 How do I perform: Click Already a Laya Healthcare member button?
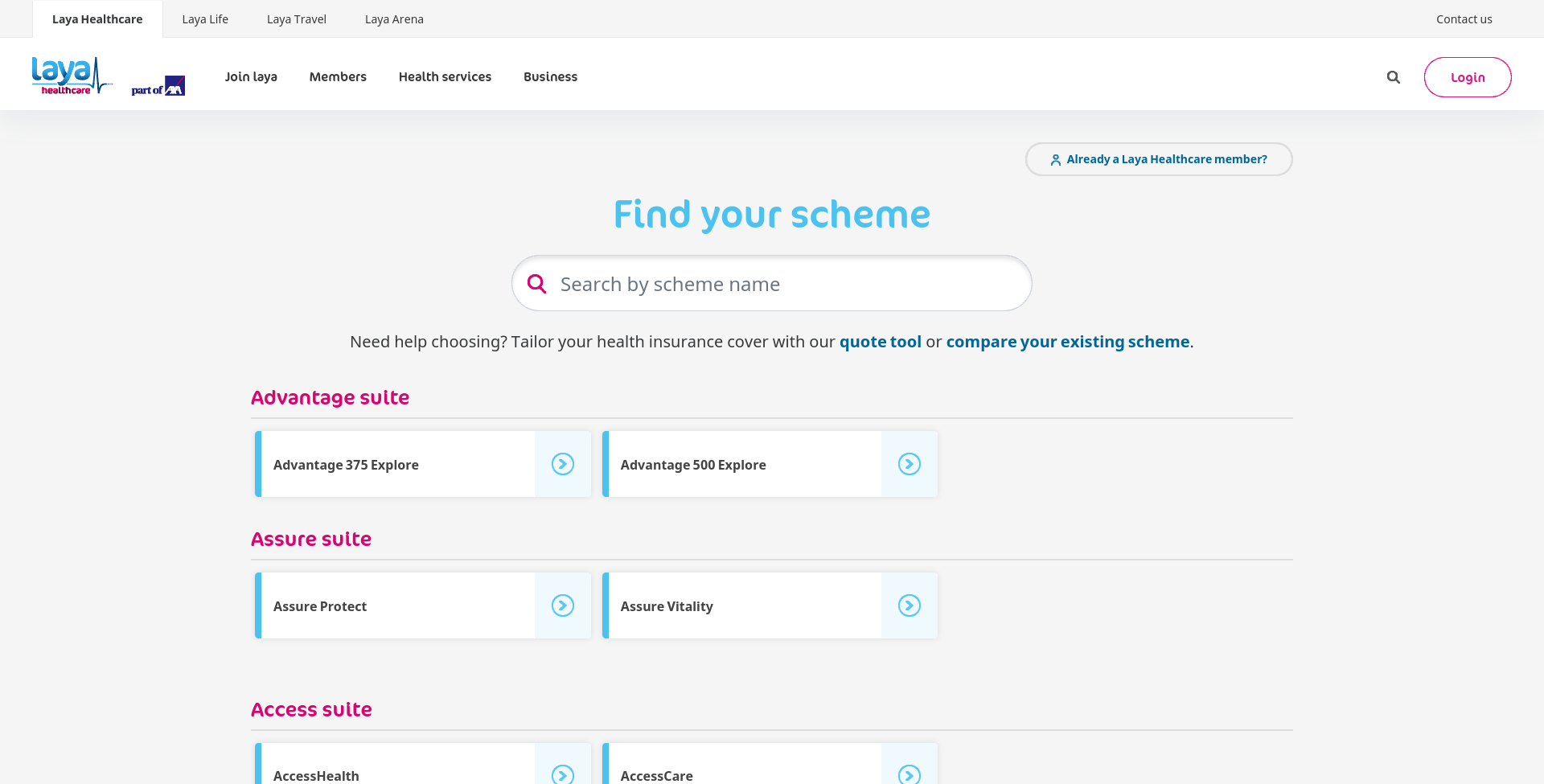(x=1159, y=159)
